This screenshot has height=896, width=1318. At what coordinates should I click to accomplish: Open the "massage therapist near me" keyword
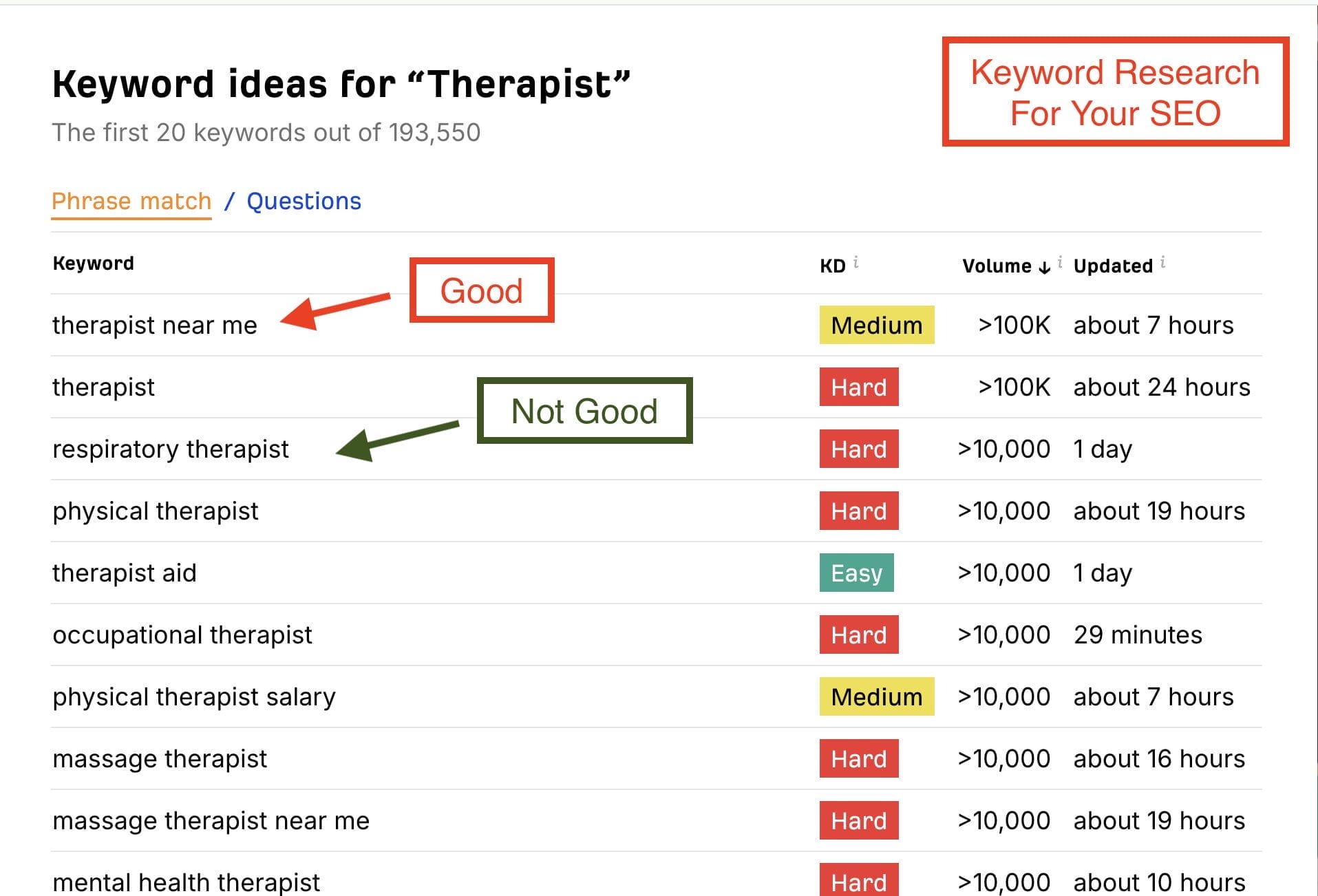click(211, 820)
